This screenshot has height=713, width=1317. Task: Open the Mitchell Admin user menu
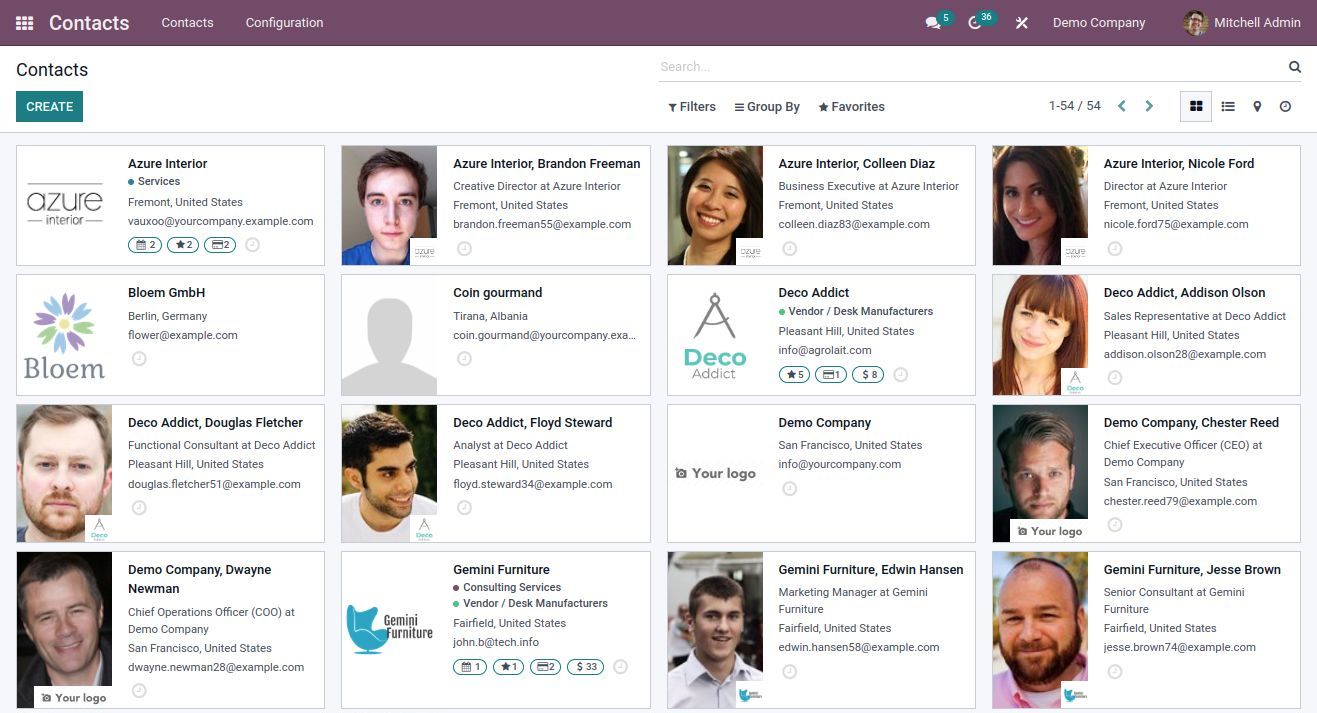click(x=1241, y=22)
